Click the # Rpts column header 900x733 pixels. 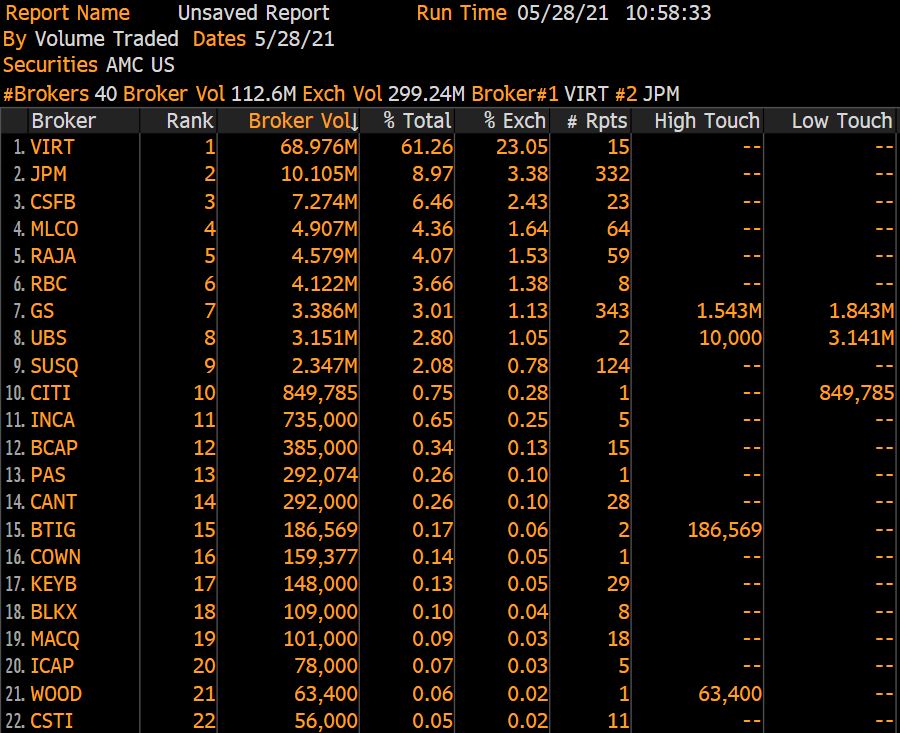click(x=591, y=121)
